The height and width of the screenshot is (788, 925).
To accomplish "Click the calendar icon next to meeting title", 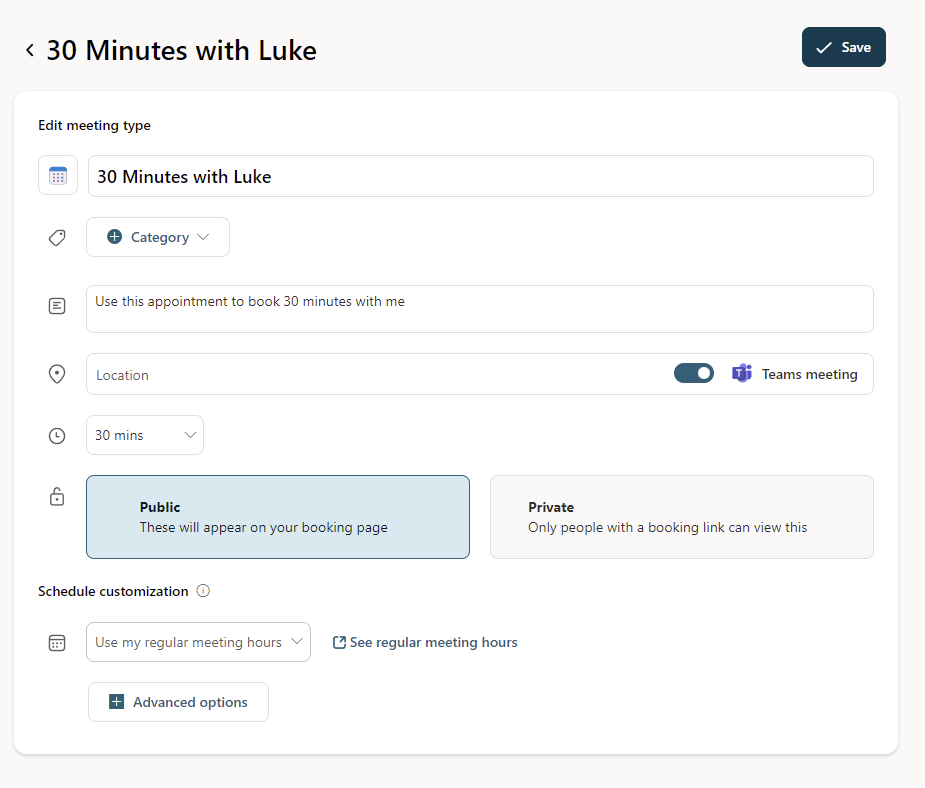I will (58, 176).
